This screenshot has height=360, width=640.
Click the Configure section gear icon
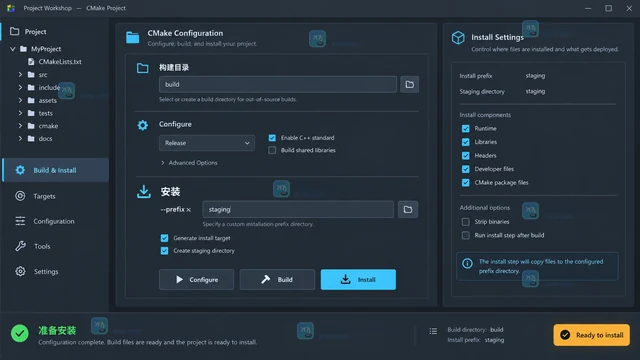[x=142, y=125]
